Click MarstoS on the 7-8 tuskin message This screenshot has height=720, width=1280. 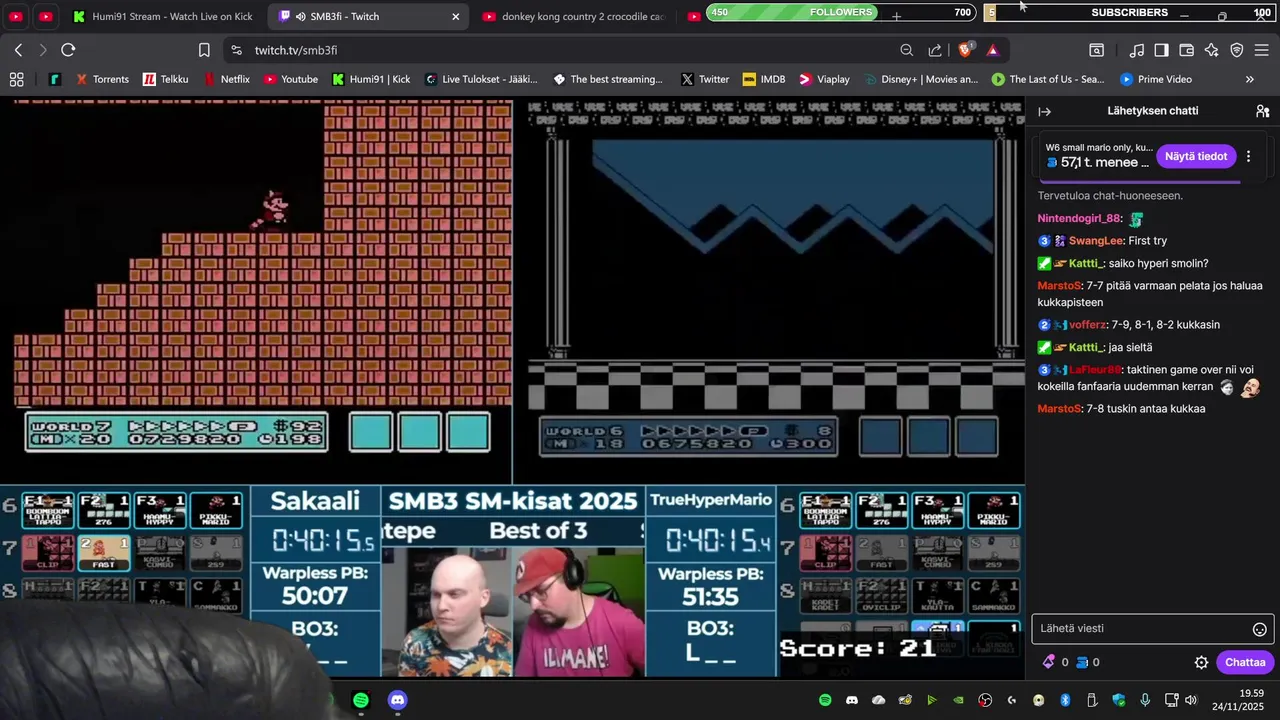point(1060,409)
